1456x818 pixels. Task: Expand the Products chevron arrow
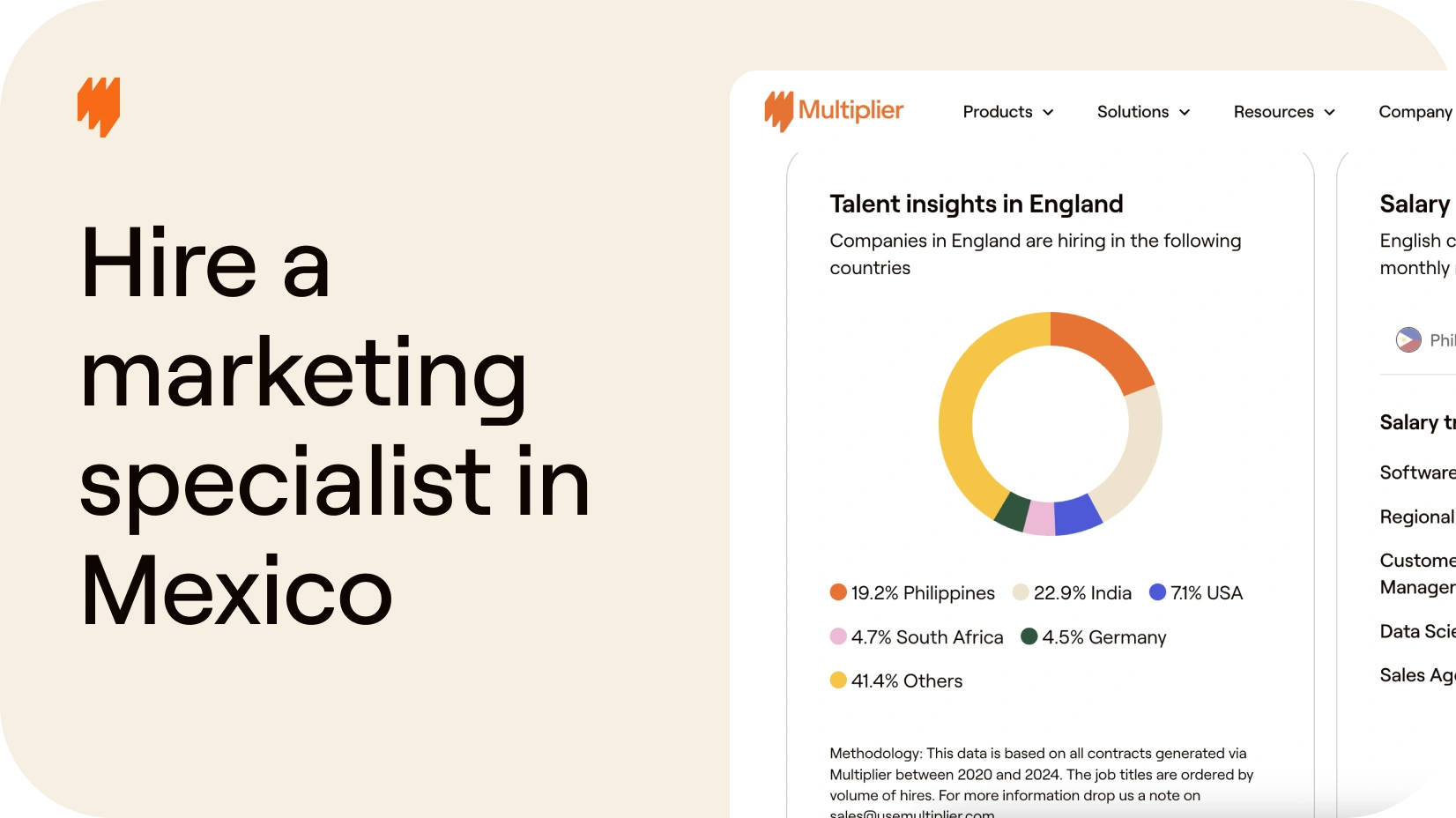[1048, 112]
